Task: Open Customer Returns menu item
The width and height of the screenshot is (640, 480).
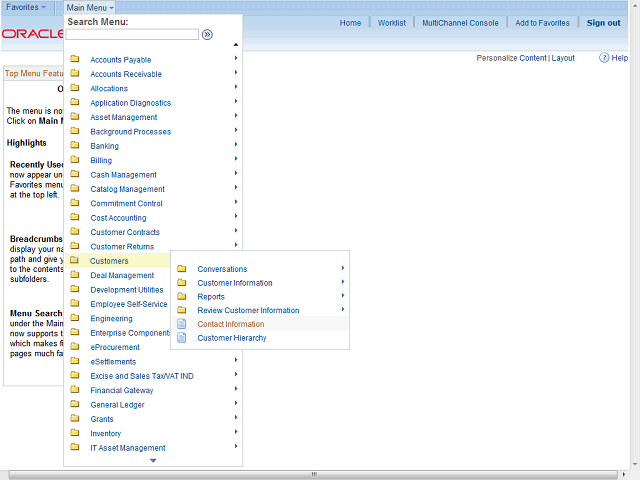Action: tap(122, 247)
